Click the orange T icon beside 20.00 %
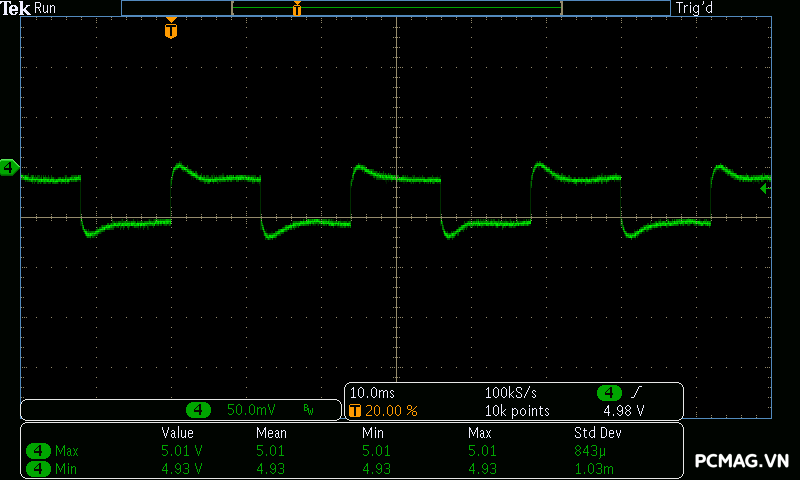This screenshot has width=800, height=480. coord(354,411)
